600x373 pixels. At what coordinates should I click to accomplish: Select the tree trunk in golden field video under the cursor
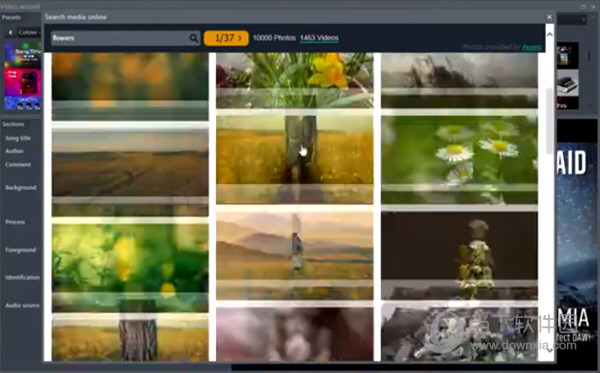(294, 159)
